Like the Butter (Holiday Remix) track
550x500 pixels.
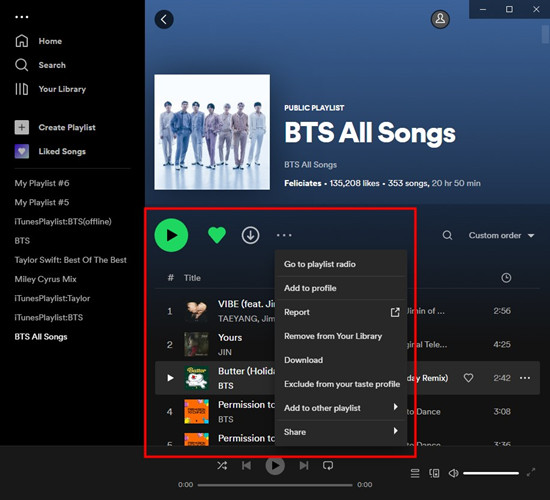[x=469, y=378]
